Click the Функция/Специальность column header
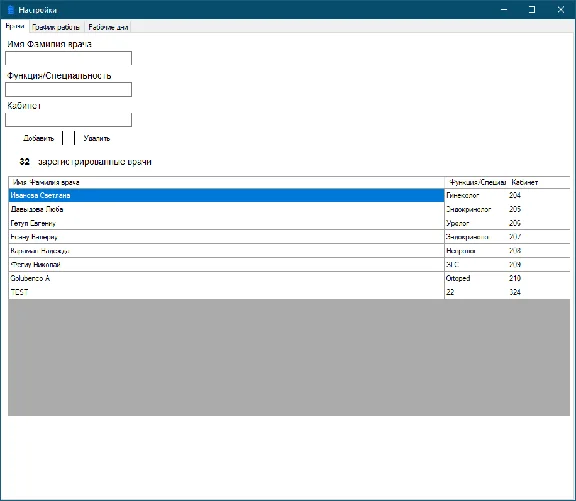This screenshot has width=576, height=501. click(x=476, y=182)
